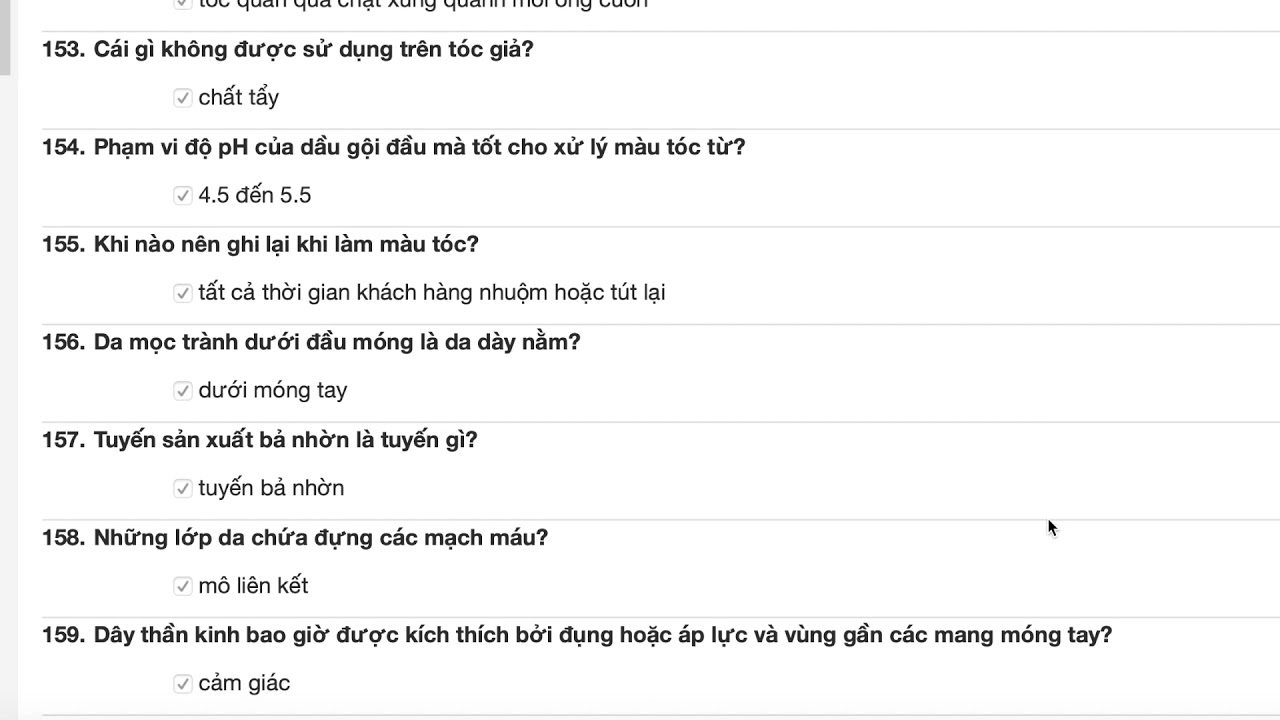Image resolution: width=1280 pixels, height=720 pixels.
Task: Click answer "tất cả thời gian khách hàng nhuộm hoặc tút lại"
Action: 432,293
